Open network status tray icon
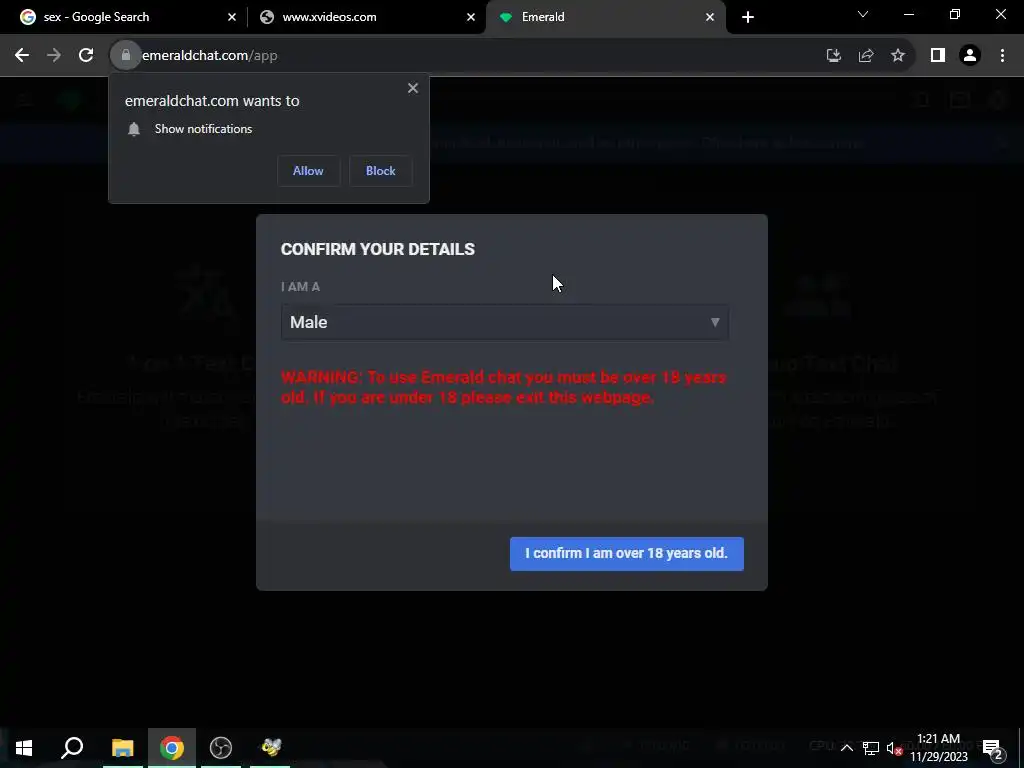 point(871,748)
